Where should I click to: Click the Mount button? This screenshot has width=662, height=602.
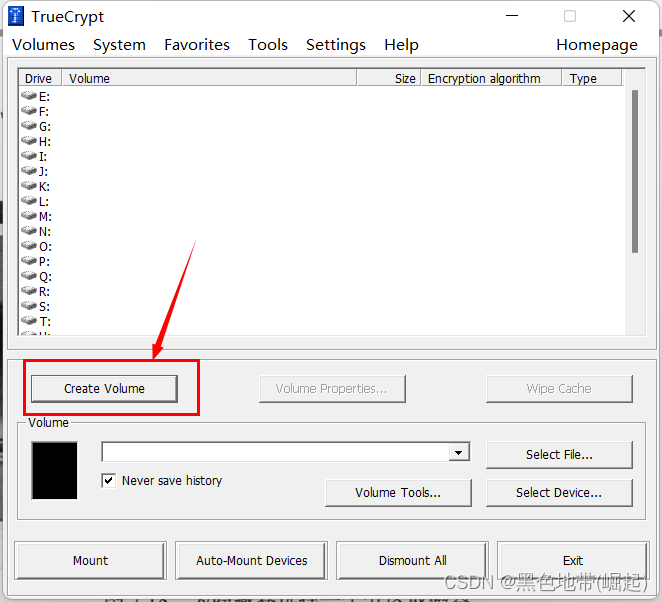click(90, 561)
